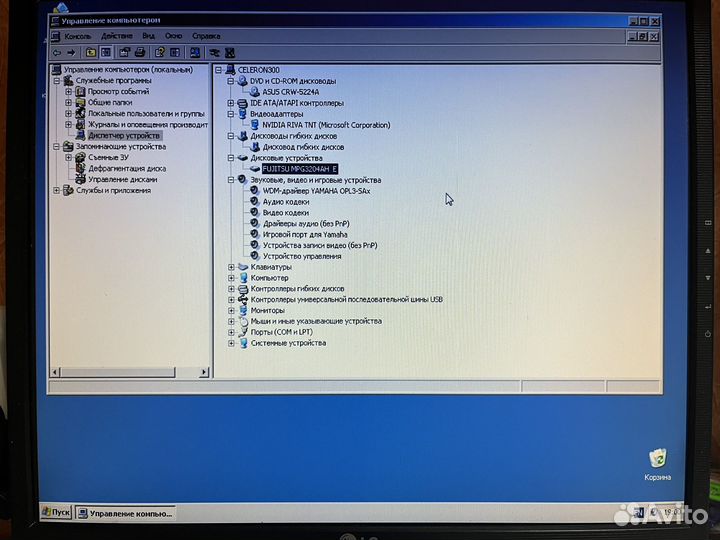
Task: Open the Консоль menu
Action: click(77, 36)
